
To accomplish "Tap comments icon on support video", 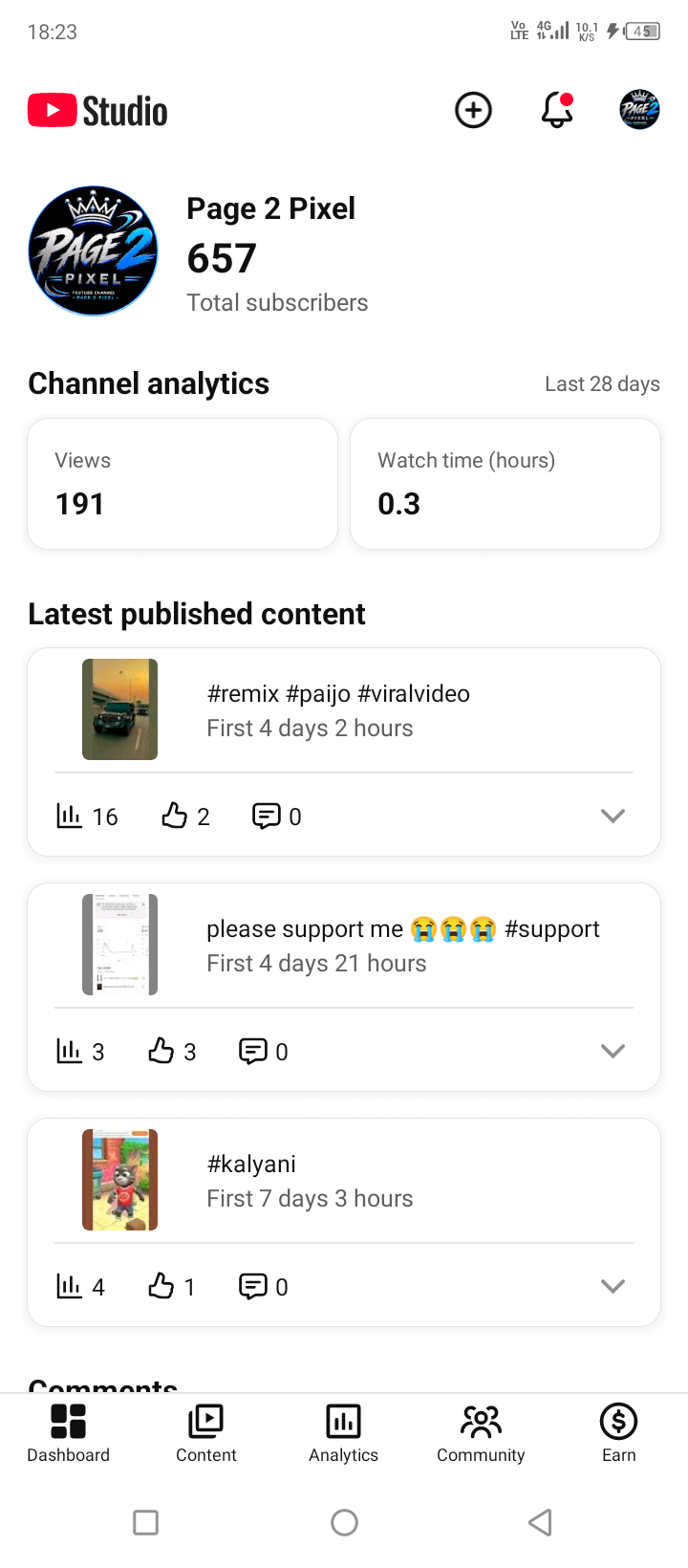I will coord(252,1051).
